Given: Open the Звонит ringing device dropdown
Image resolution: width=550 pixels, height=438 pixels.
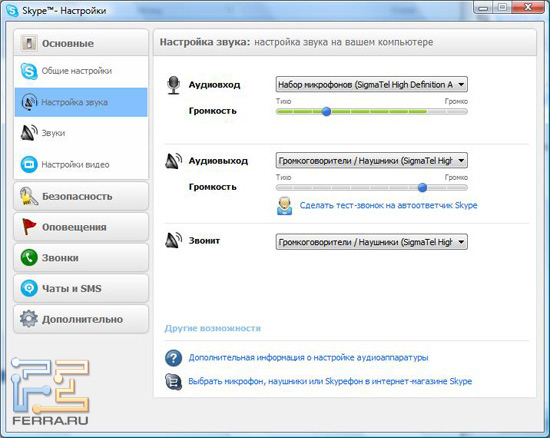Looking at the screenshot, I should [371, 242].
